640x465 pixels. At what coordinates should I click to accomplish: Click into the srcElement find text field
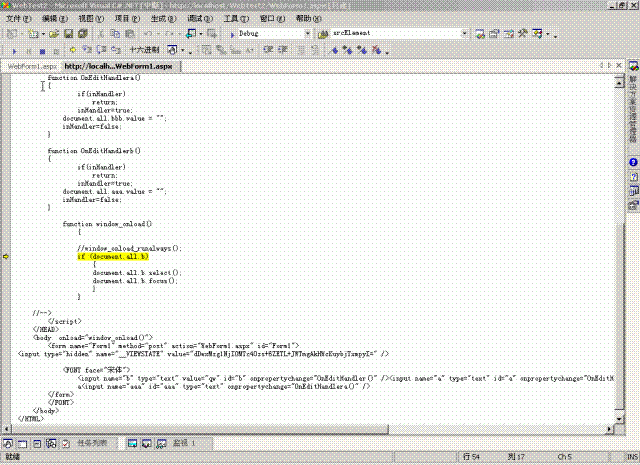click(x=395, y=33)
